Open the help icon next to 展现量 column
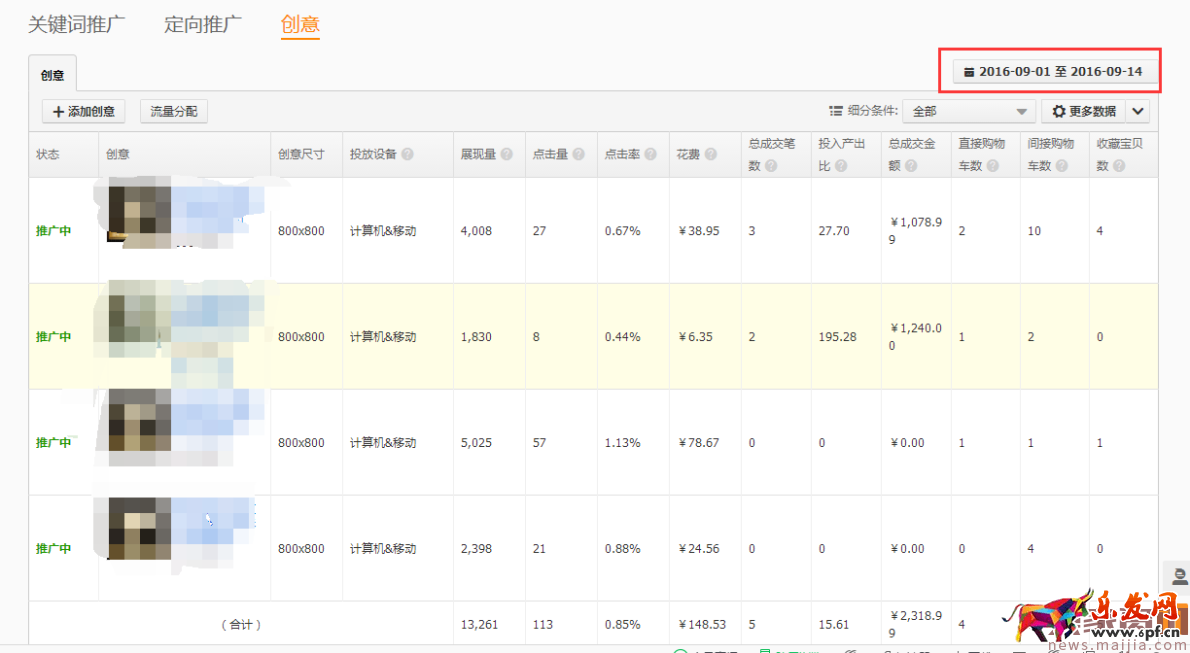1190x653 pixels. tap(506, 154)
